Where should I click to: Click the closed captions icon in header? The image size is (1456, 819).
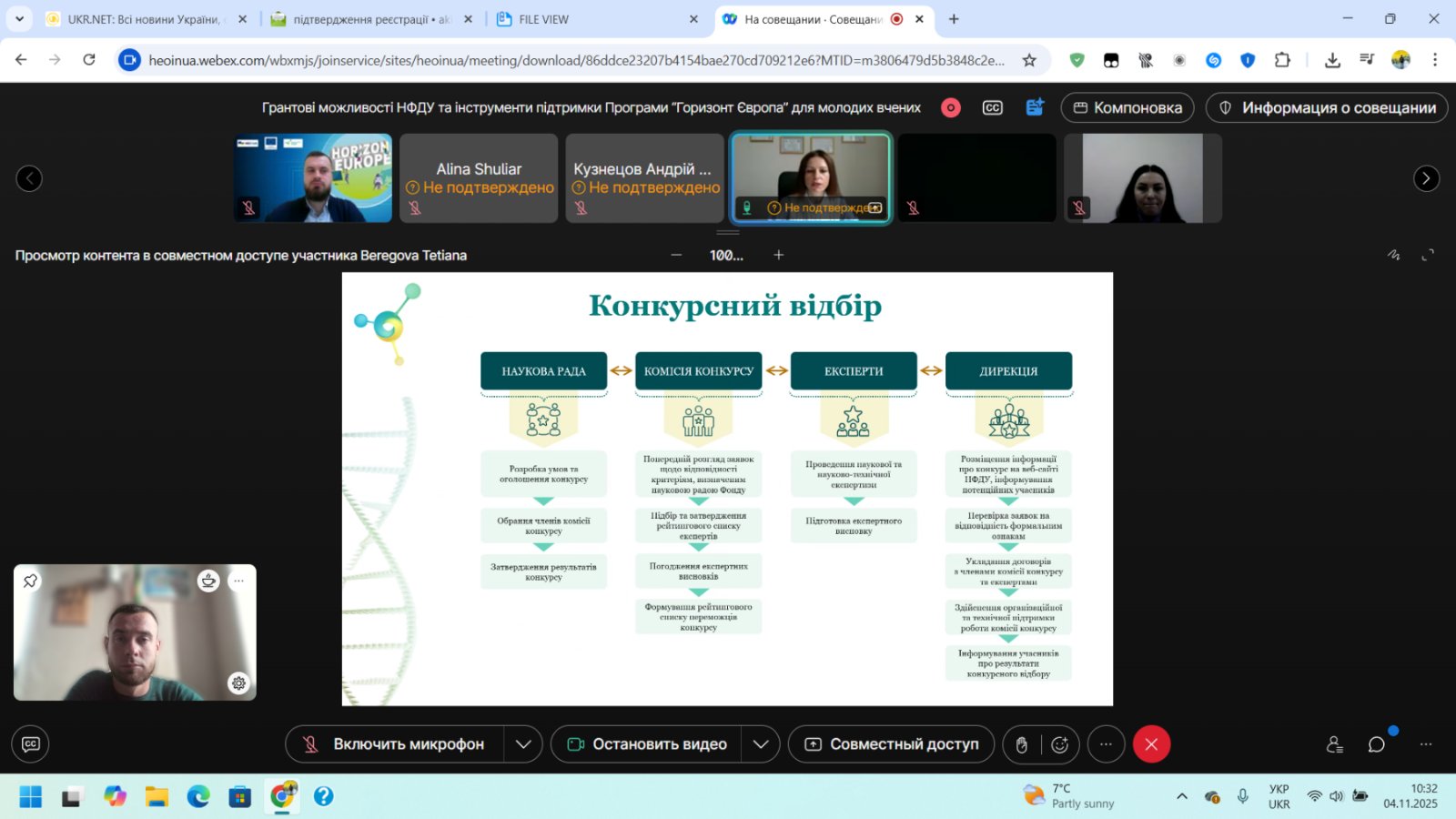(992, 107)
